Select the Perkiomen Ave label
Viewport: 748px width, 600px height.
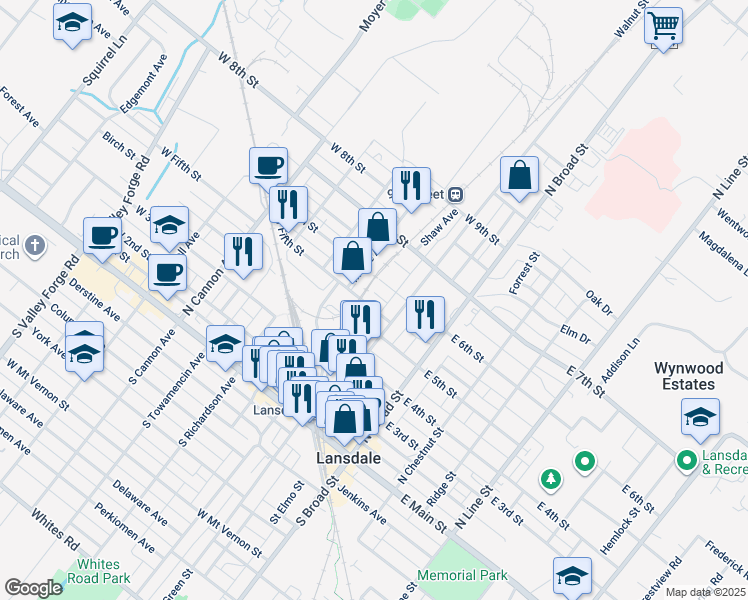pyautogui.click(x=125, y=528)
